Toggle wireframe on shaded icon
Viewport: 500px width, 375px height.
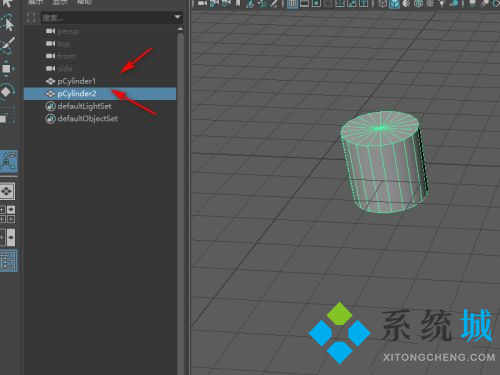[x=418, y=4]
